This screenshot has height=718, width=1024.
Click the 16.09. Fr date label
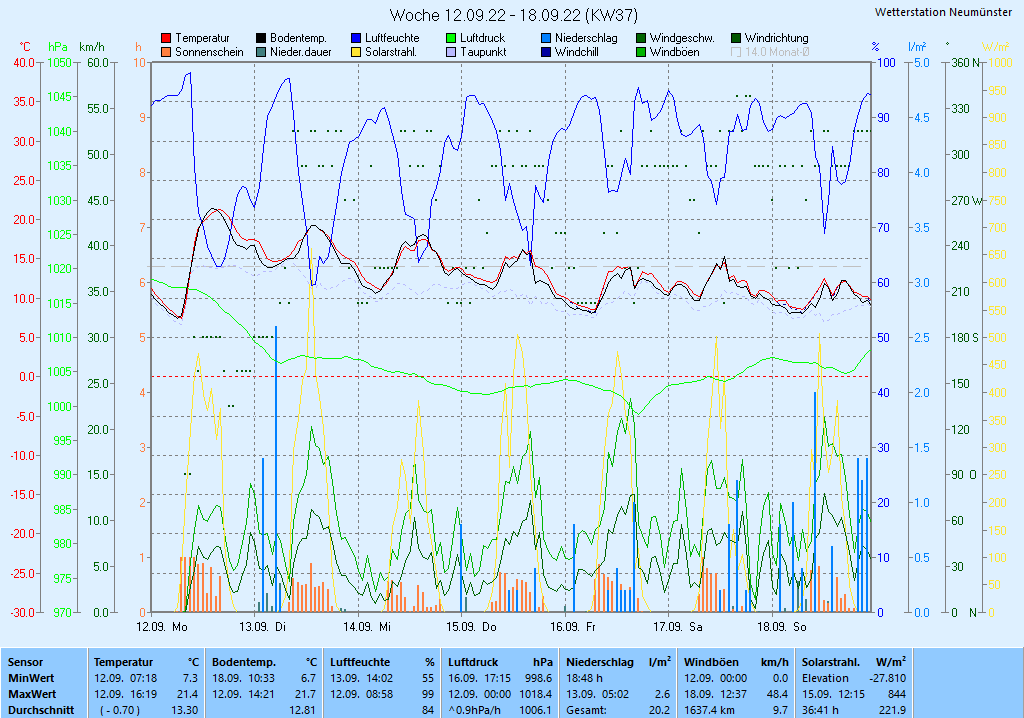coord(573,627)
